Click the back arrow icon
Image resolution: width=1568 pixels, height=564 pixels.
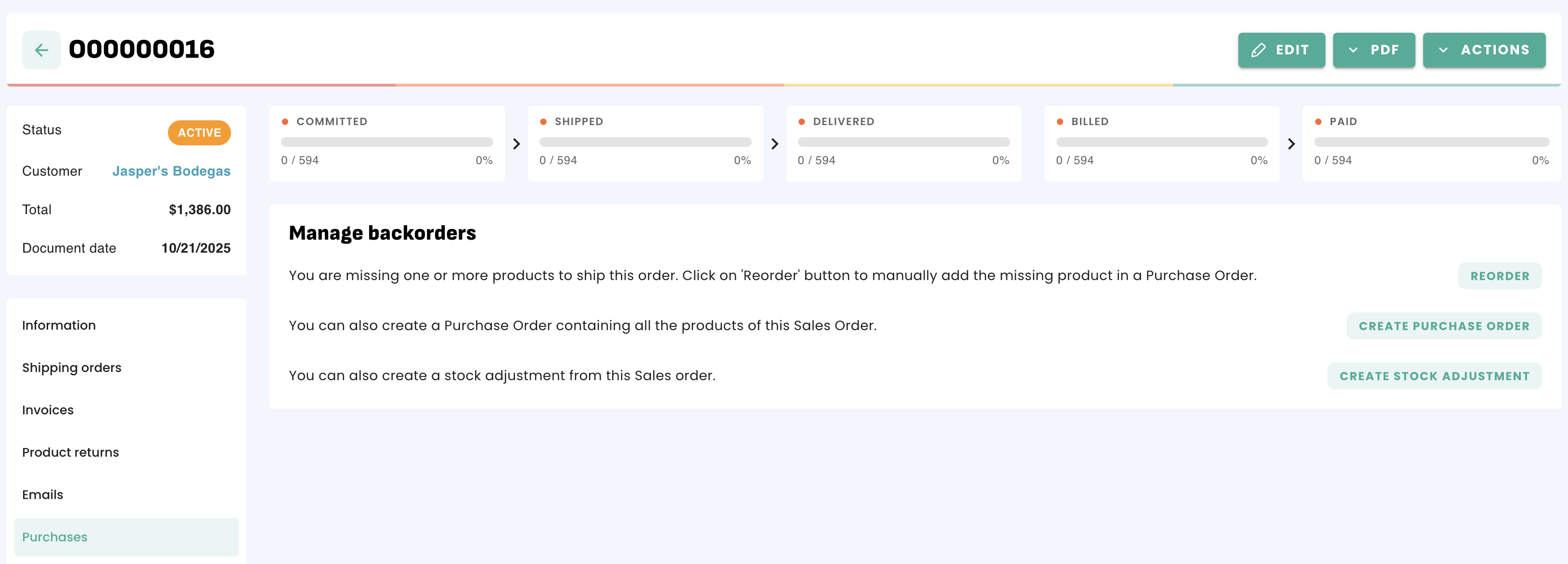41,50
